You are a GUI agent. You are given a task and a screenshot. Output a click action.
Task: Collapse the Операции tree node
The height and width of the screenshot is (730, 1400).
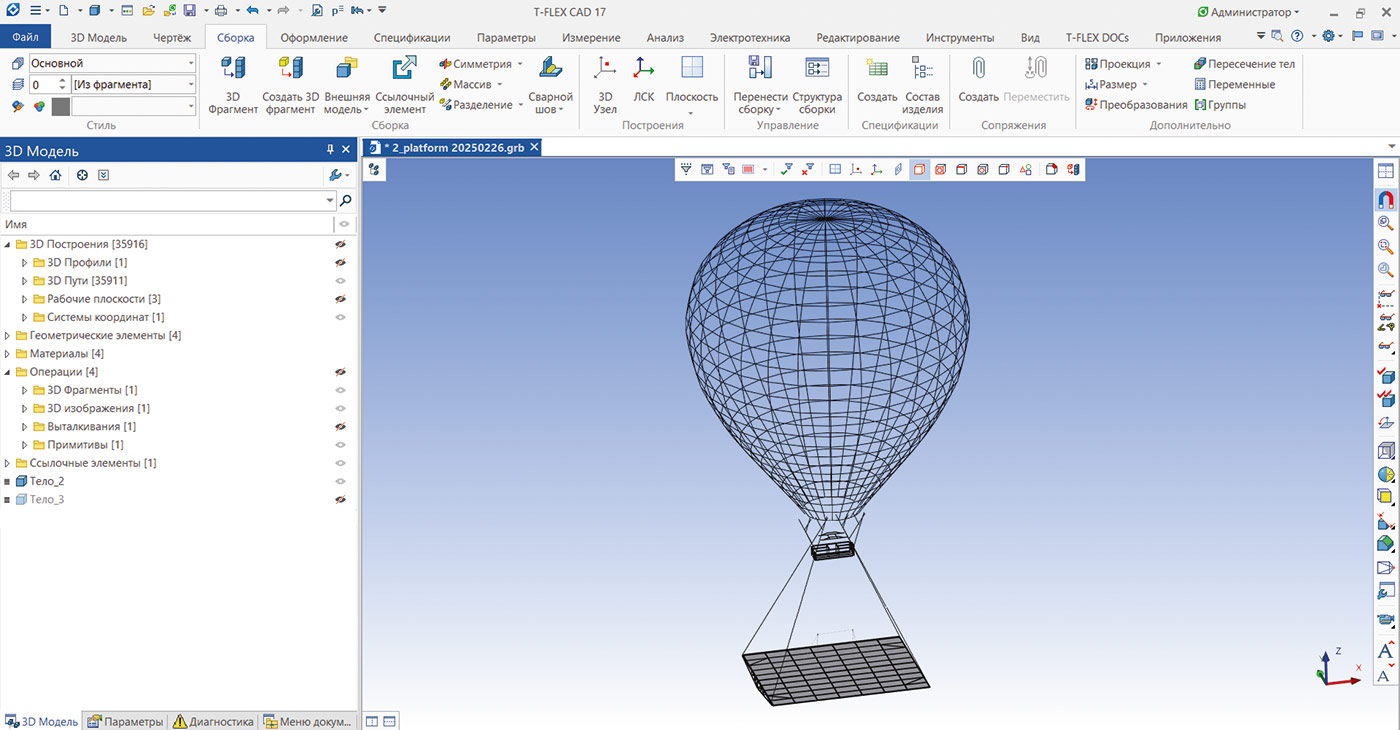(8, 372)
